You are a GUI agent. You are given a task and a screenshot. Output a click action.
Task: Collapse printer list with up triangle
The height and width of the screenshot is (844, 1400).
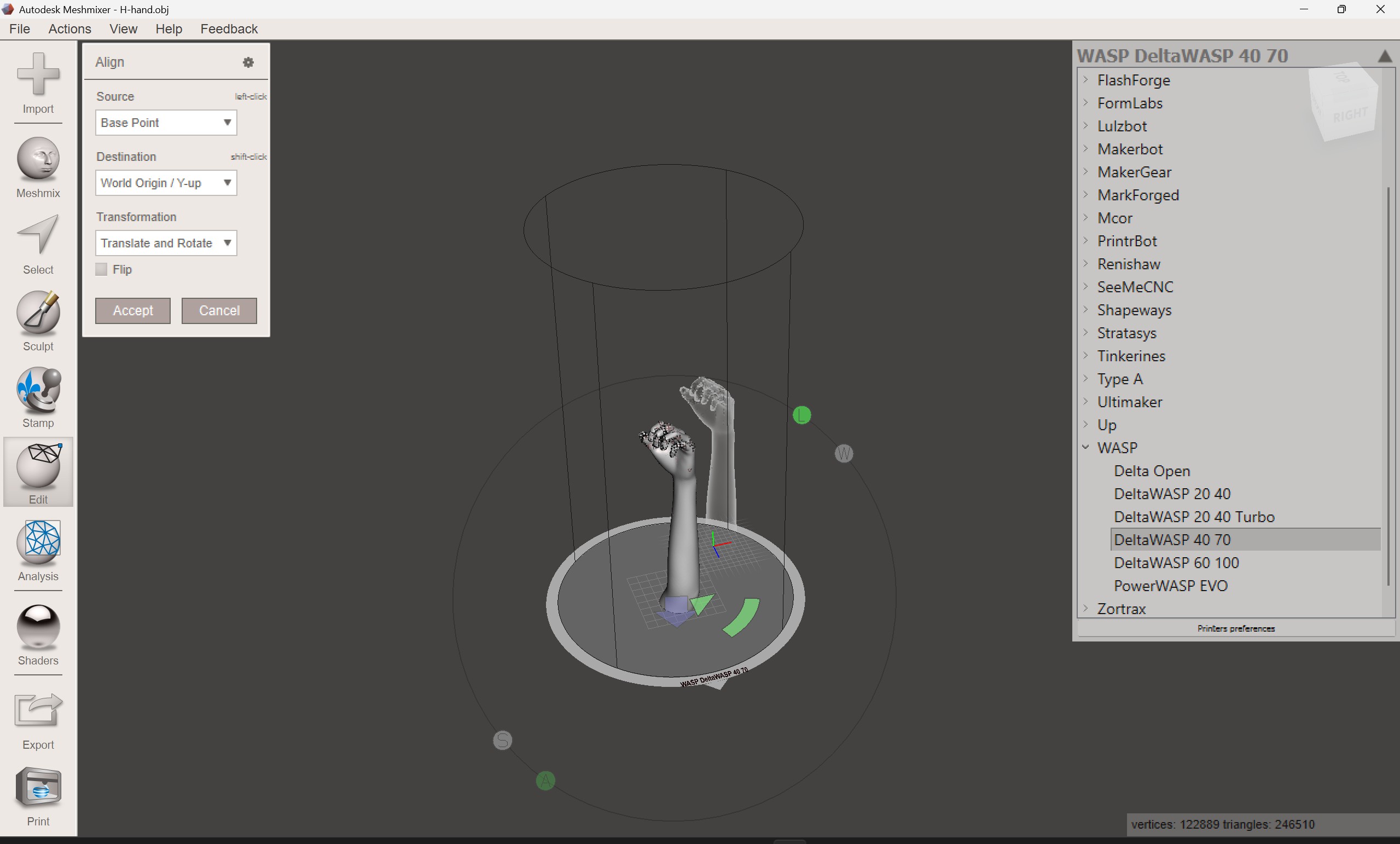[1385, 56]
